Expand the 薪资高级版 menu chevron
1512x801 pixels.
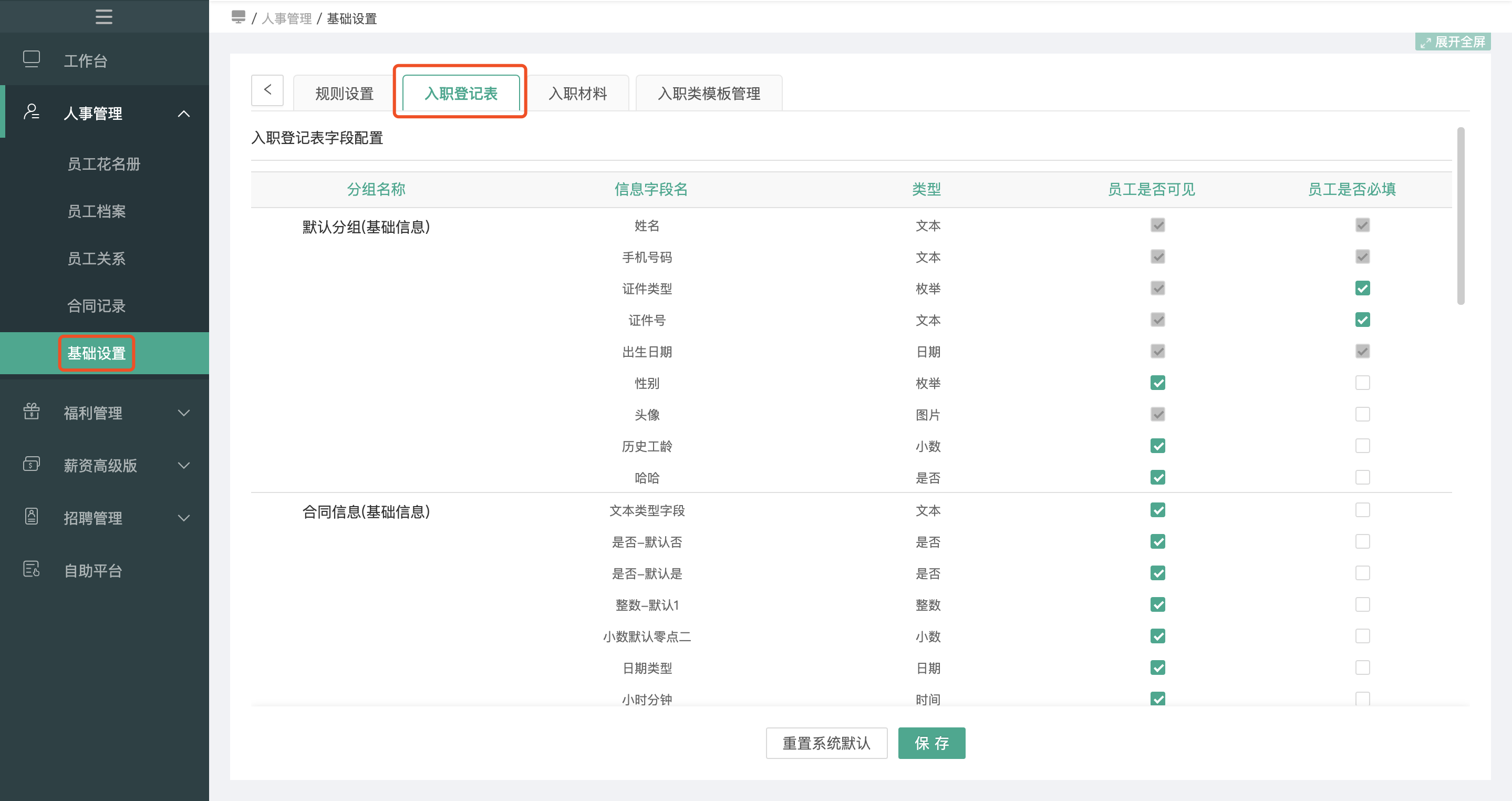click(x=184, y=466)
